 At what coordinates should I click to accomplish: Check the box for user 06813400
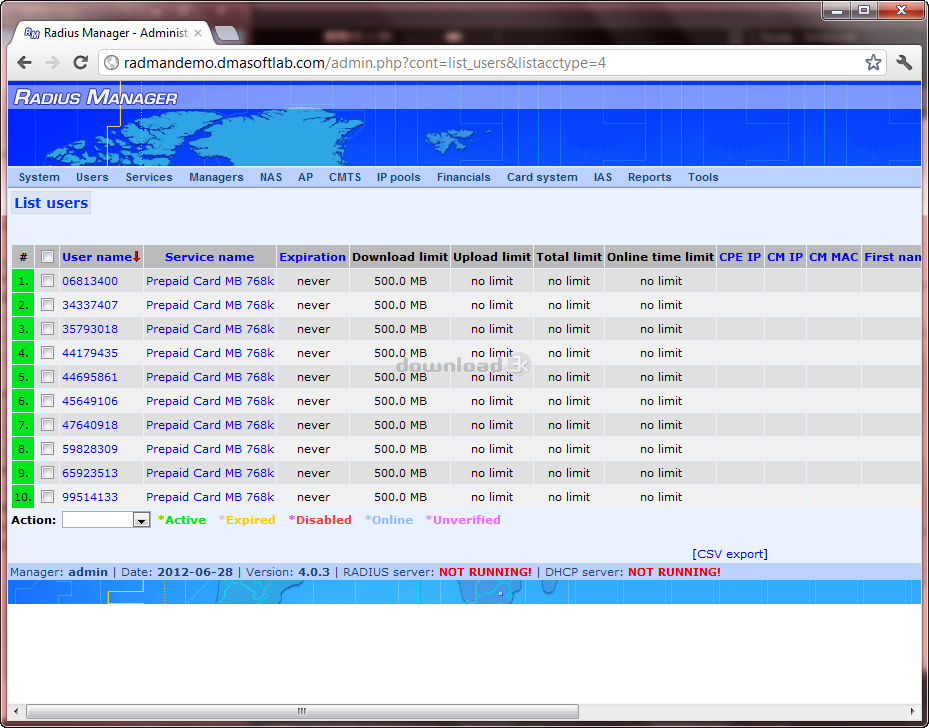pyautogui.click(x=47, y=281)
